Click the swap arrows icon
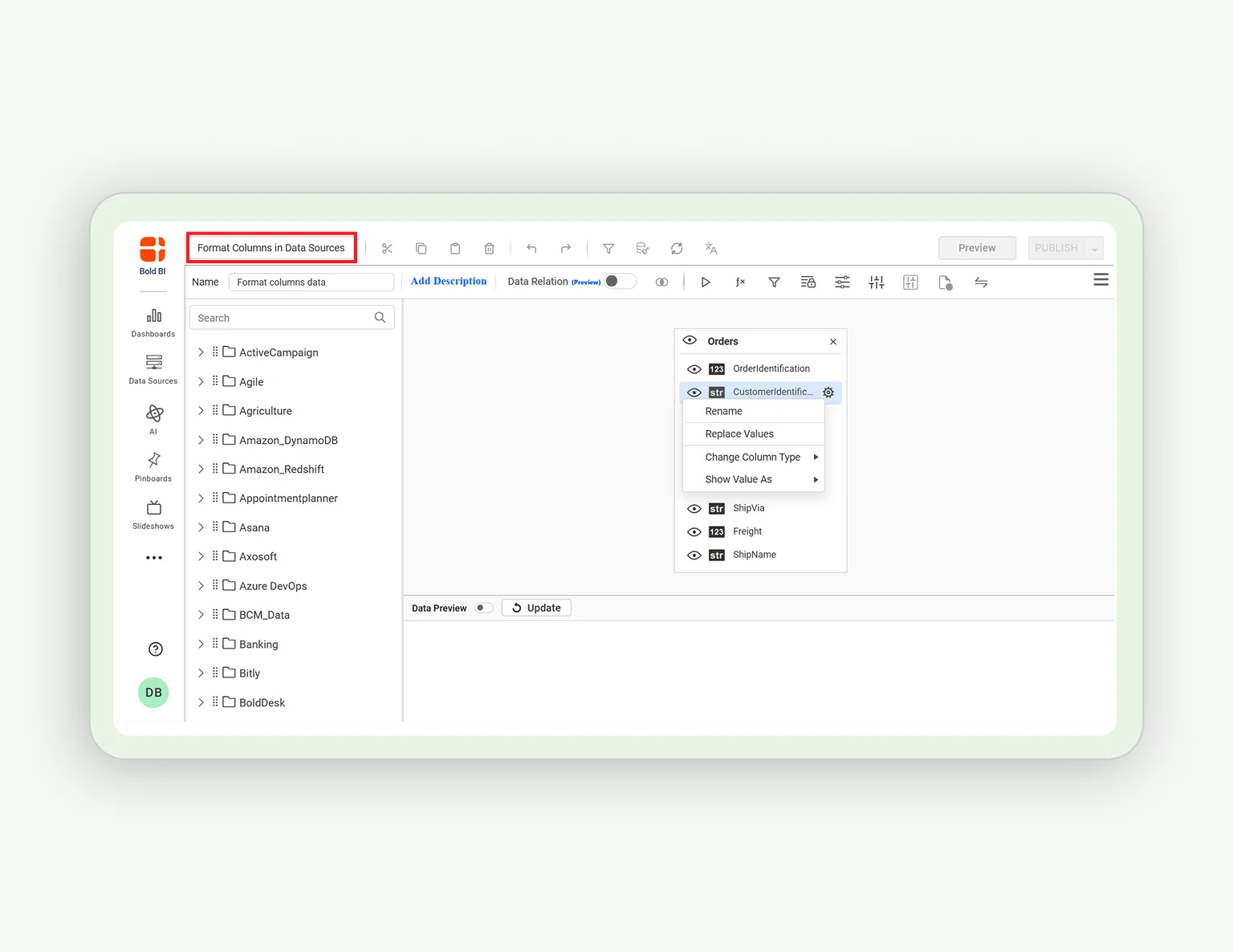1233x952 pixels. [981, 283]
